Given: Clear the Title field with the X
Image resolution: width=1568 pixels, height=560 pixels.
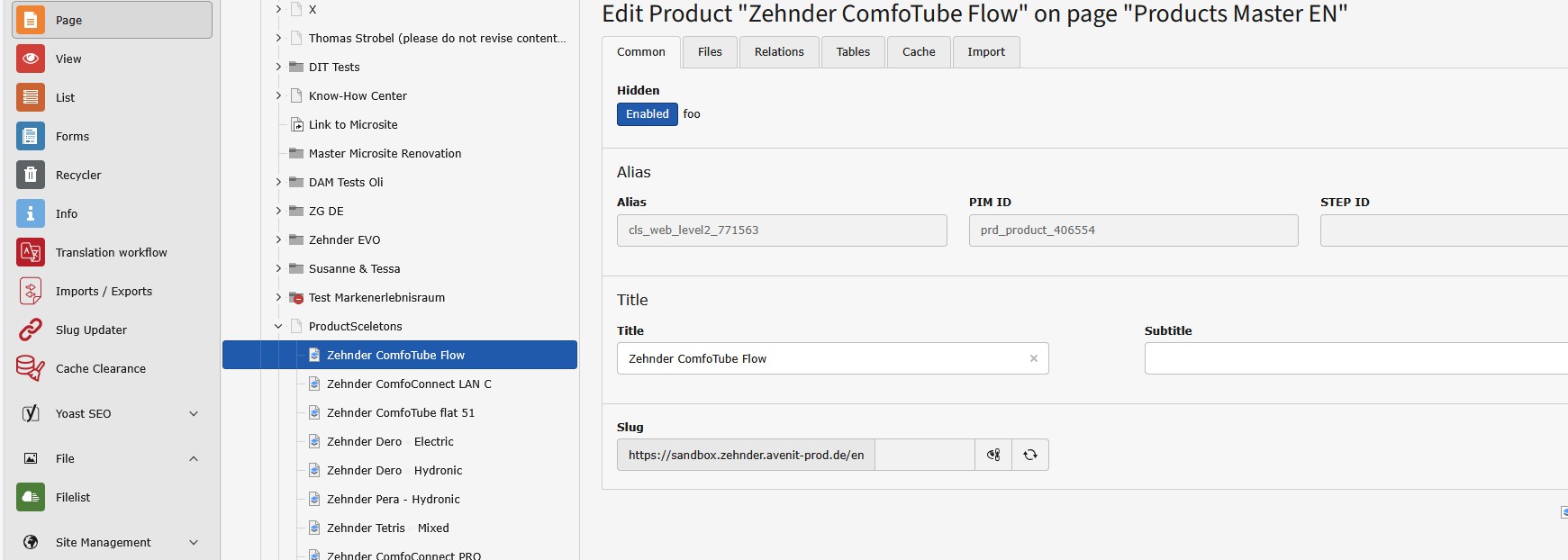Looking at the screenshot, I should [1033, 358].
